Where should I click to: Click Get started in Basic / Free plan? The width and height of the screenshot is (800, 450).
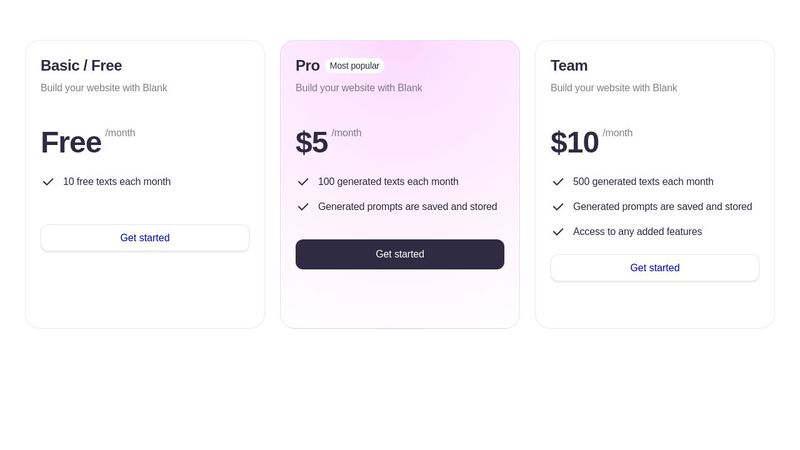pos(145,238)
